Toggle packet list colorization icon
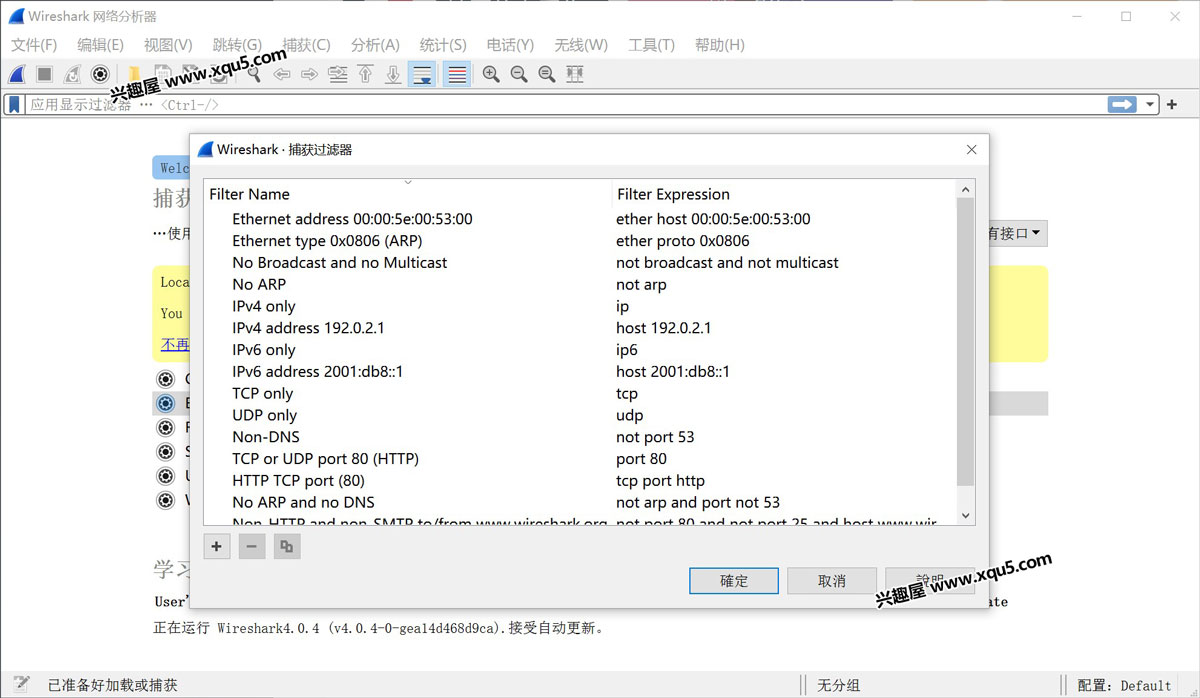This screenshot has height=698, width=1200. (x=457, y=74)
